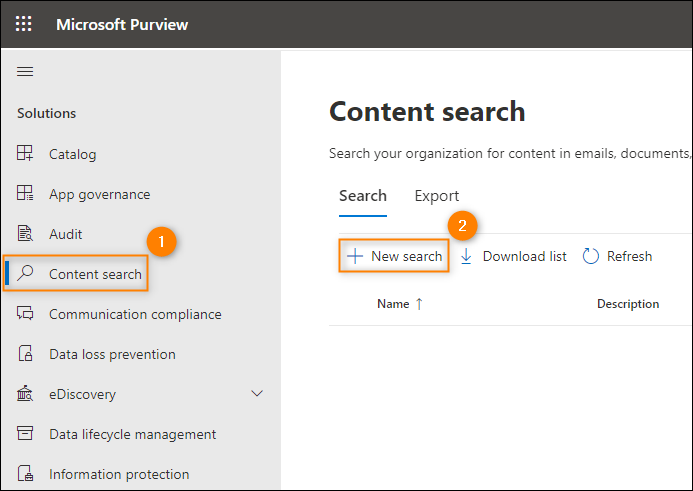The image size is (693, 491).
Task: Switch to the Export tab
Action: 437,196
